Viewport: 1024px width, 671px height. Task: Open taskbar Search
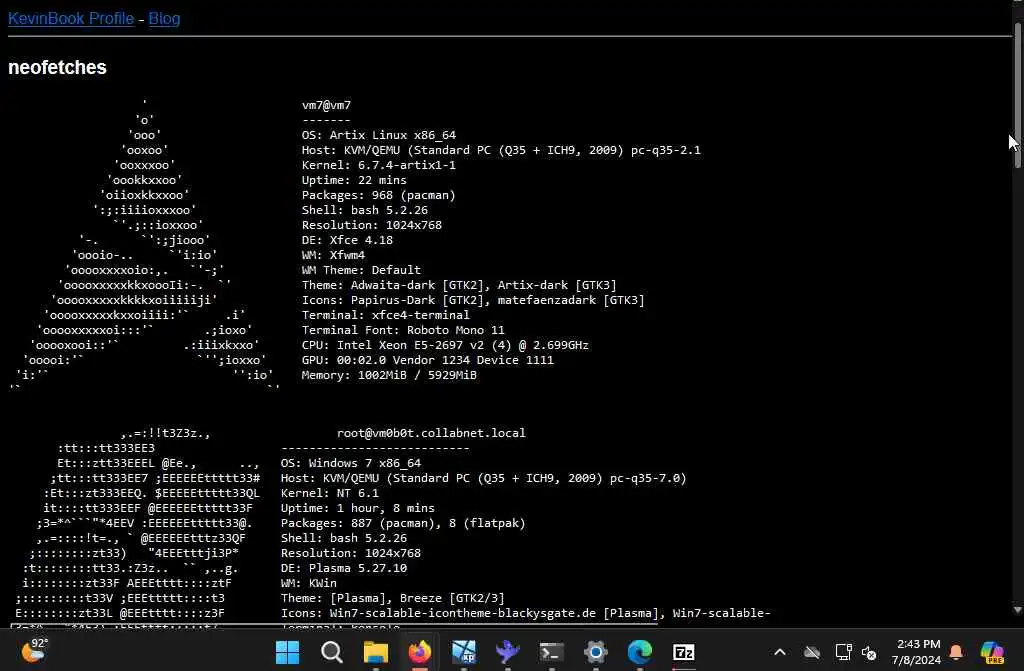coord(332,652)
